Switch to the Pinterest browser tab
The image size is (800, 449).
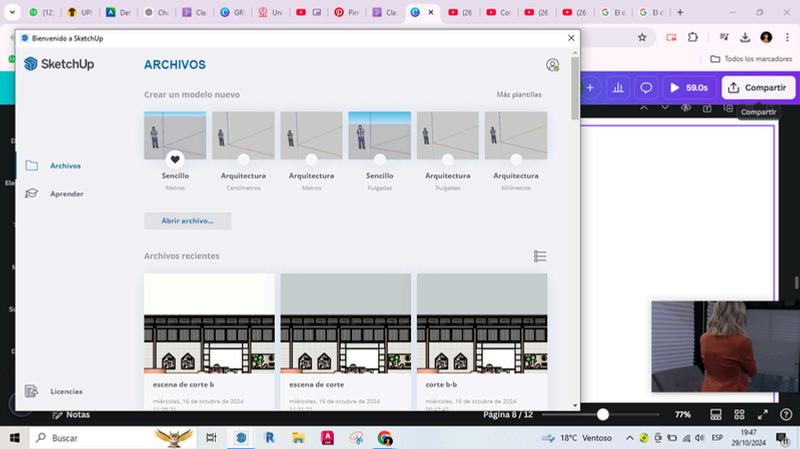(x=346, y=12)
